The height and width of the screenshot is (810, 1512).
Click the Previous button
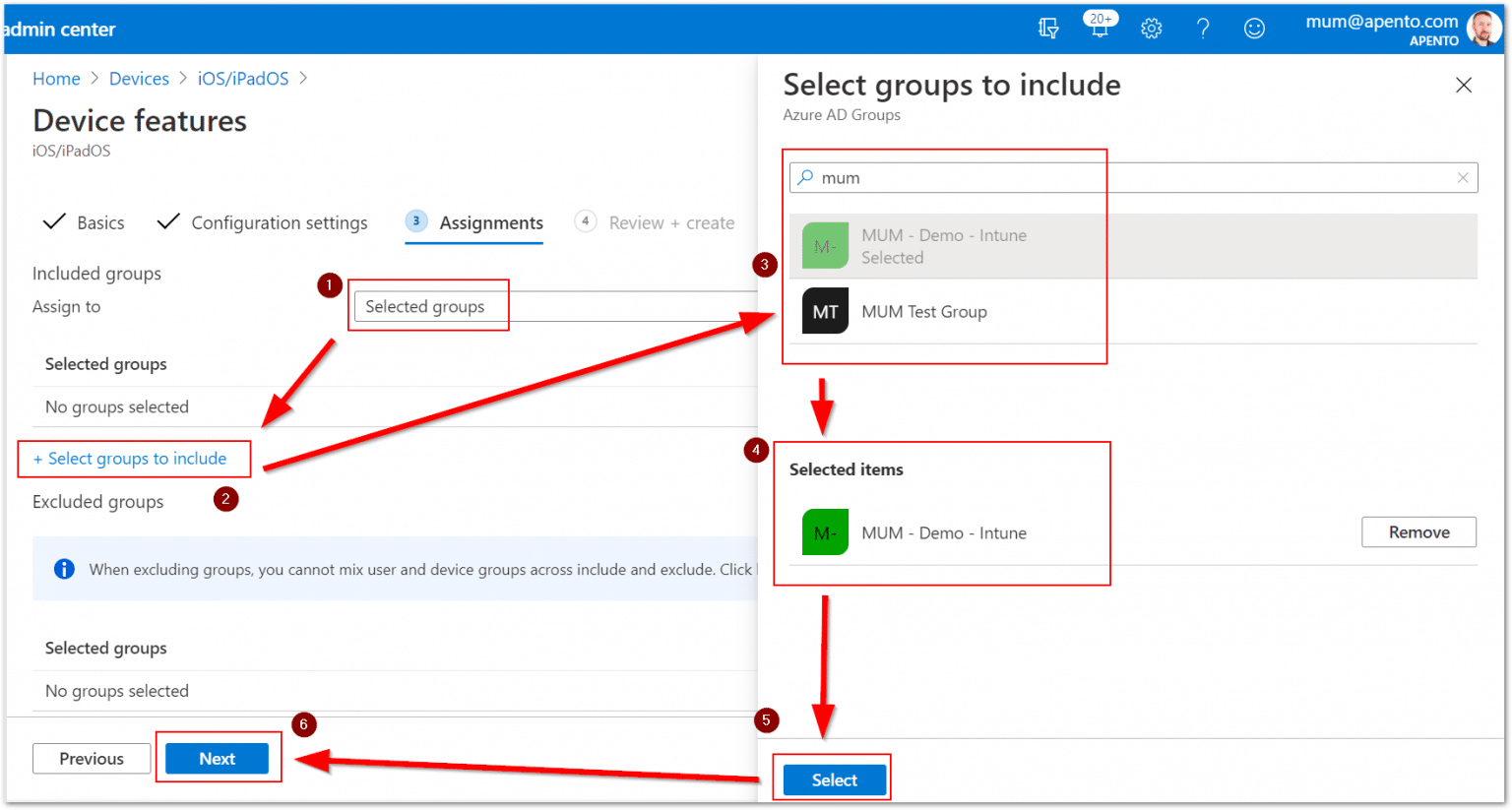92,758
